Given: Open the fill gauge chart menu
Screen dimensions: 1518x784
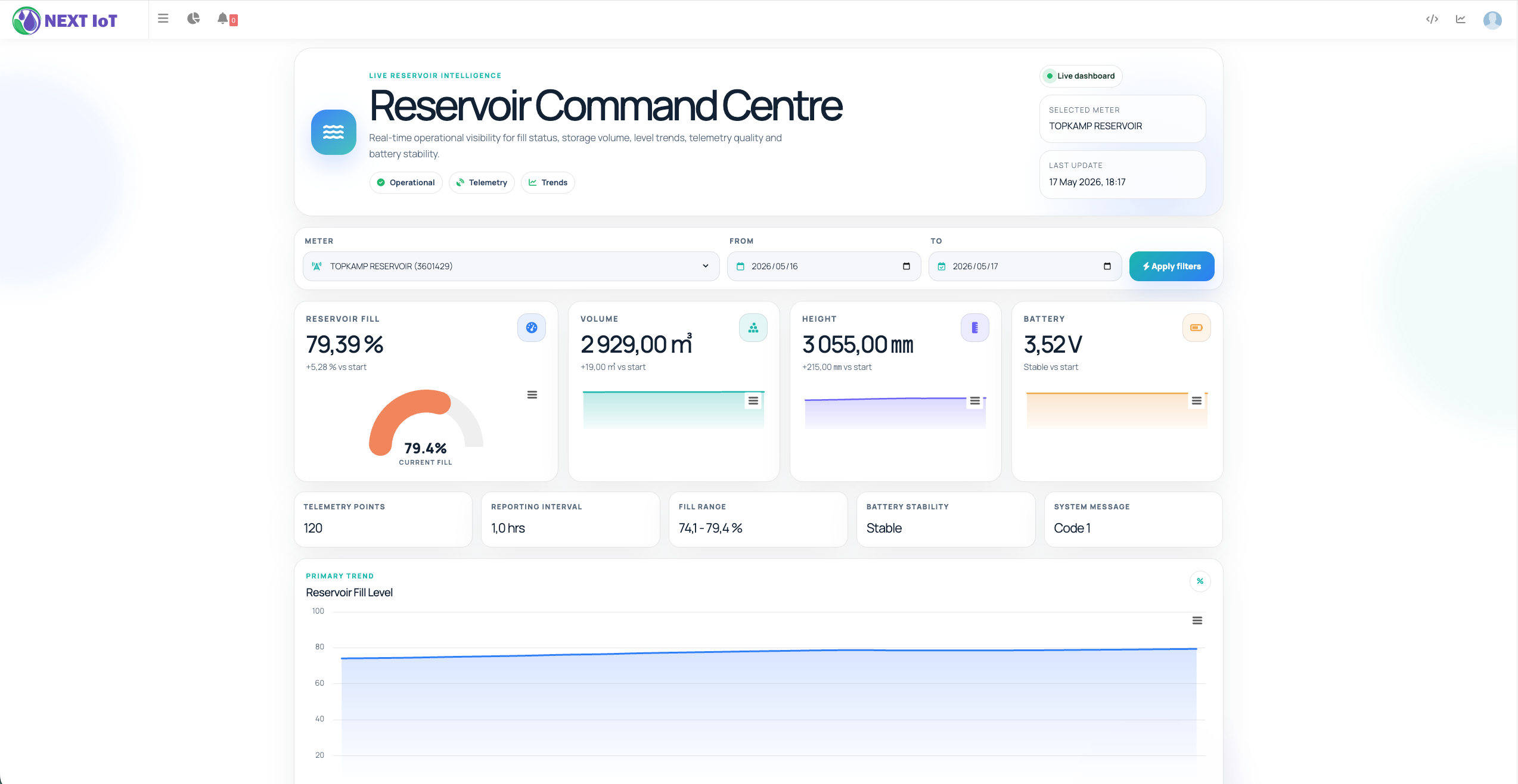Looking at the screenshot, I should click(x=532, y=395).
